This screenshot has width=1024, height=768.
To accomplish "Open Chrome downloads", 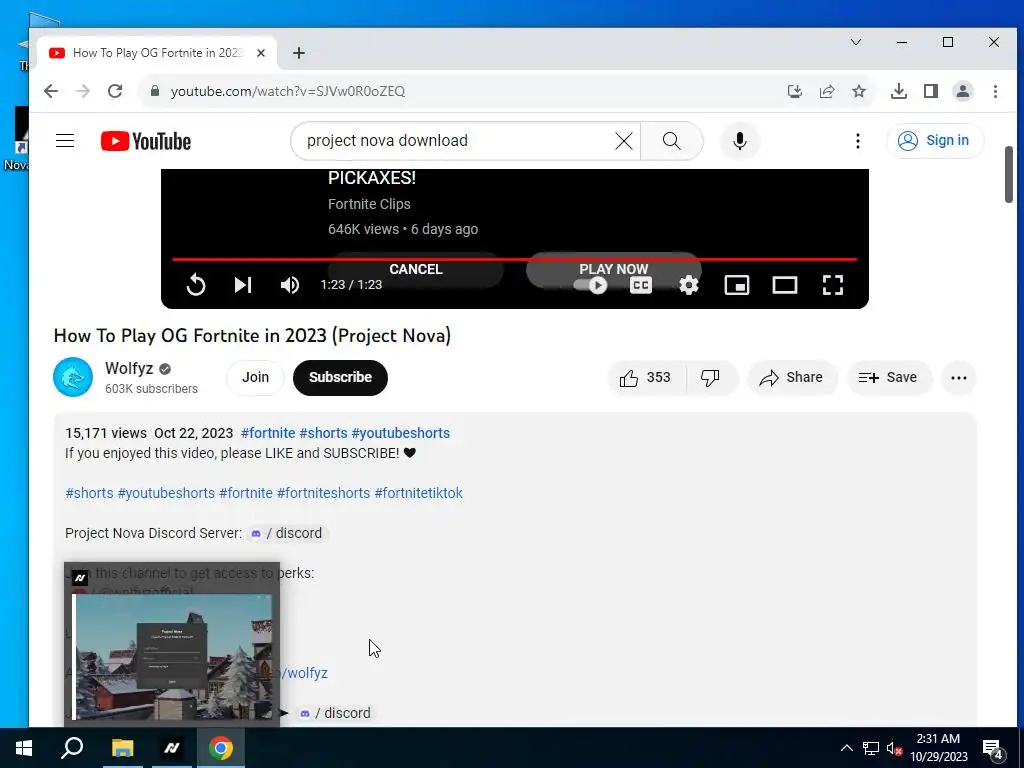I will pyautogui.click(x=899, y=91).
